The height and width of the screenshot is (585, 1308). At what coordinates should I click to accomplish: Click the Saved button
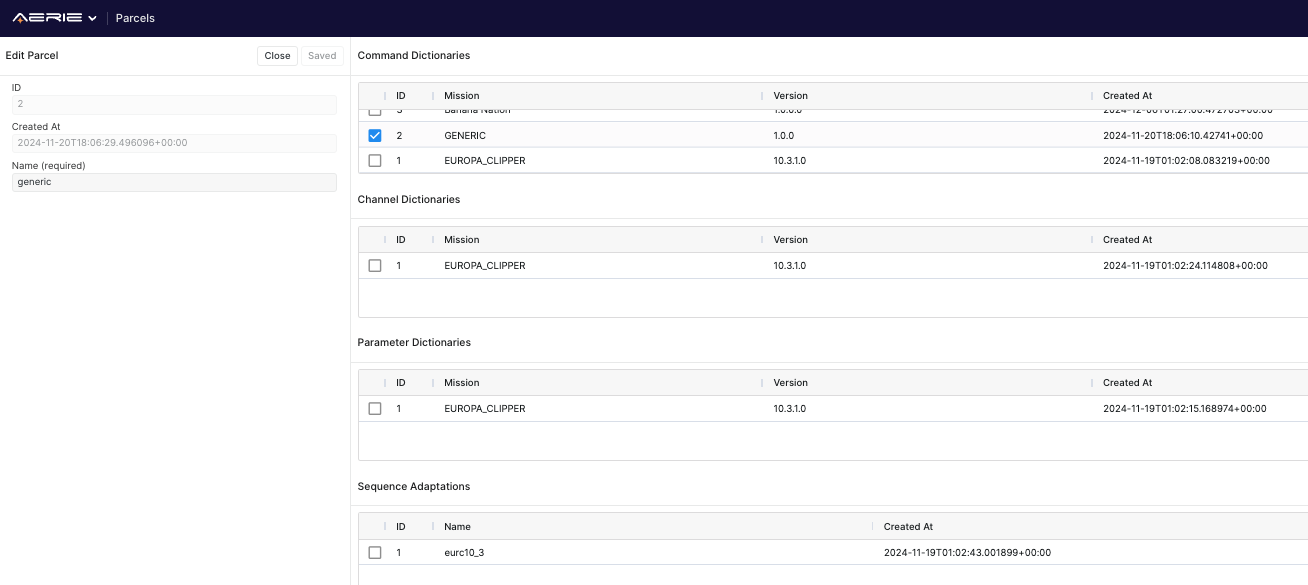pyautogui.click(x=321, y=55)
